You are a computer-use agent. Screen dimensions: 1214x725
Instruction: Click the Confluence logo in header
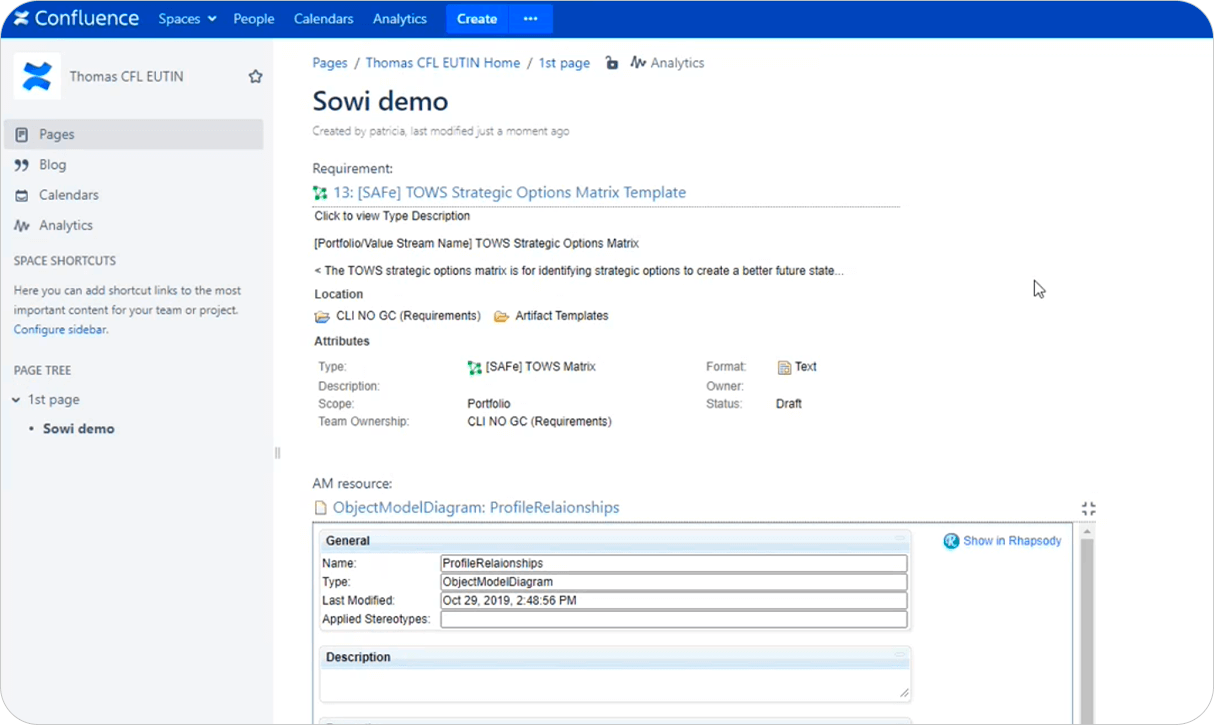tap(76, 18)
